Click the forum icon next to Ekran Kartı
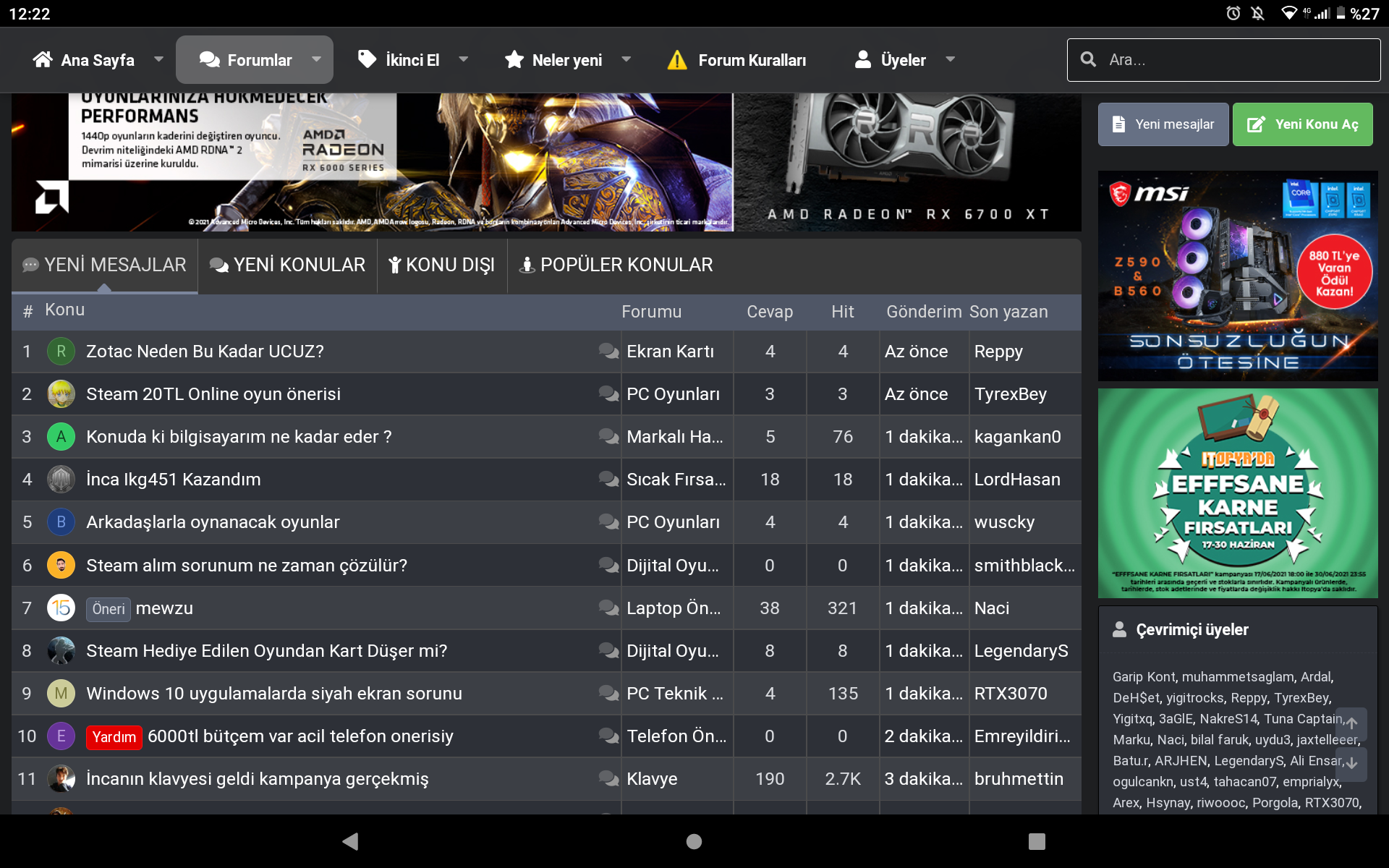Screen dimensions: 1389x868 [608, 352]
